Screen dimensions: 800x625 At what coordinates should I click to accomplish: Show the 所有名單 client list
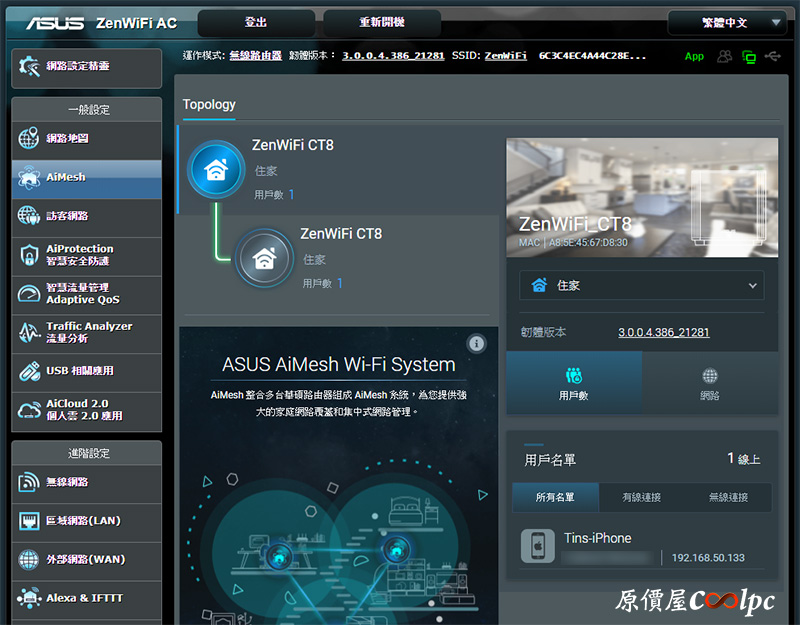click(x=555, y=497)
